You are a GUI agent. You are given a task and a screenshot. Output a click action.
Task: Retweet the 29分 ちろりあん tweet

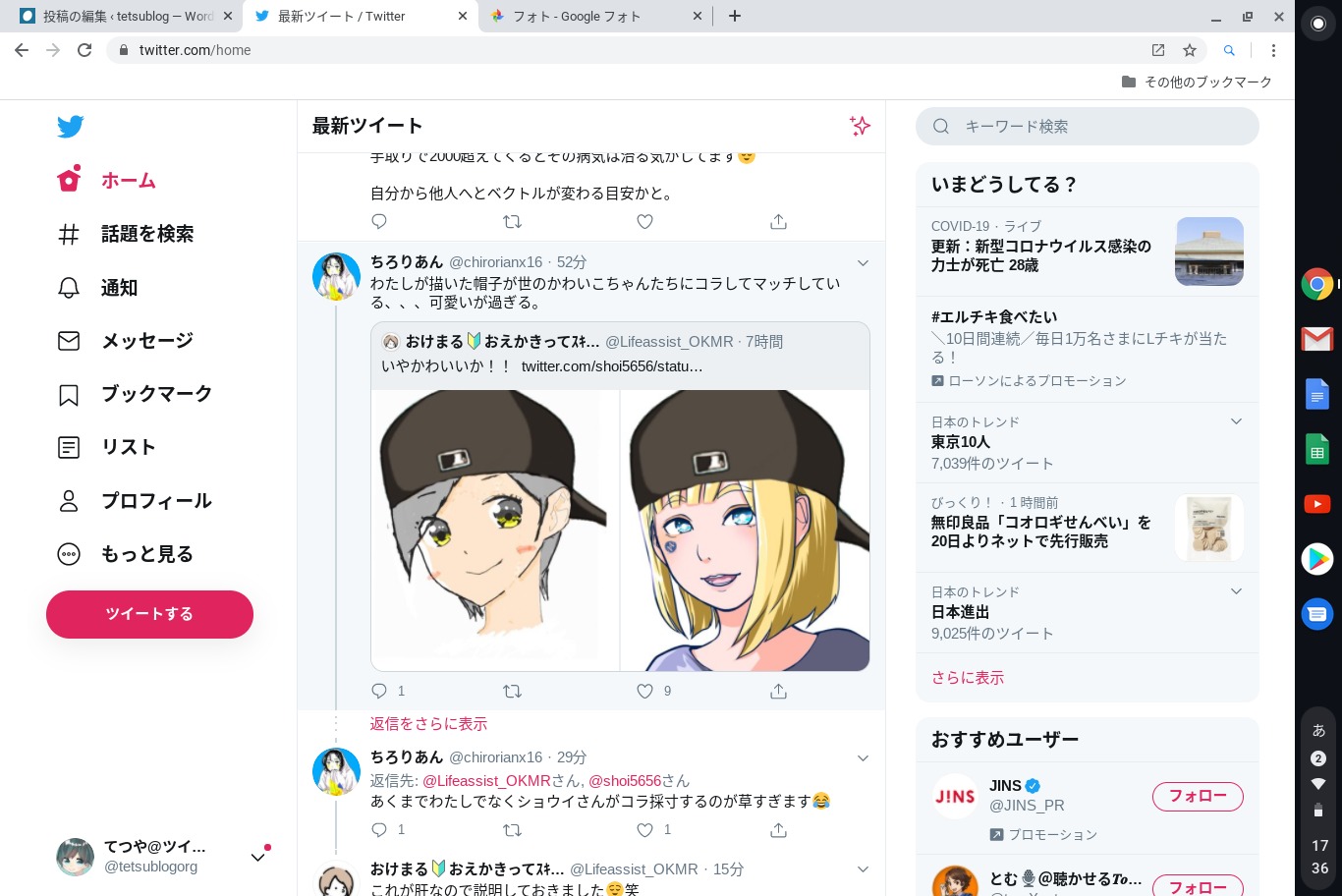tap(512, 830)
